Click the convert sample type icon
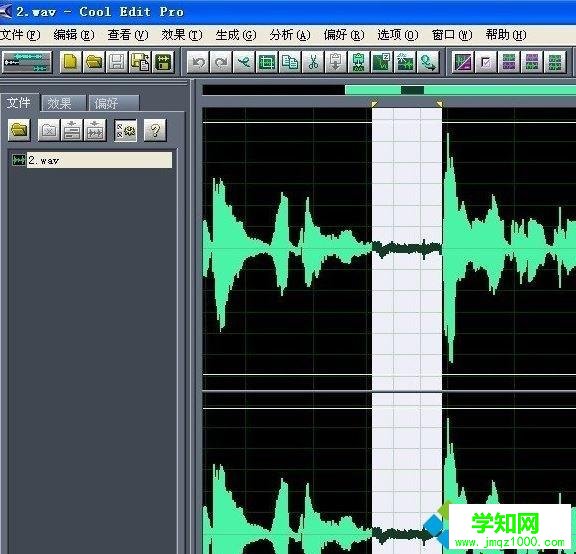Image resolution: width=576 pixels, height=554 pixels. (428, 62)
